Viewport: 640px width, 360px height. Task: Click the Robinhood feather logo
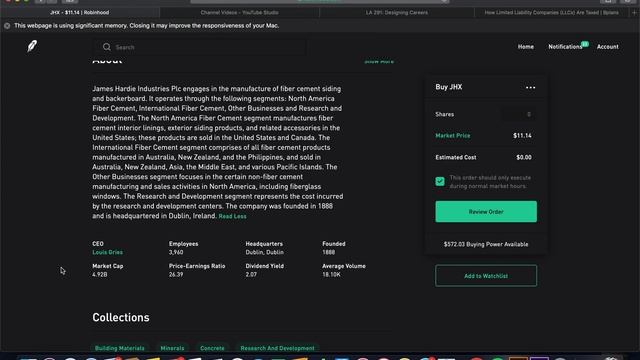[32, 46]
